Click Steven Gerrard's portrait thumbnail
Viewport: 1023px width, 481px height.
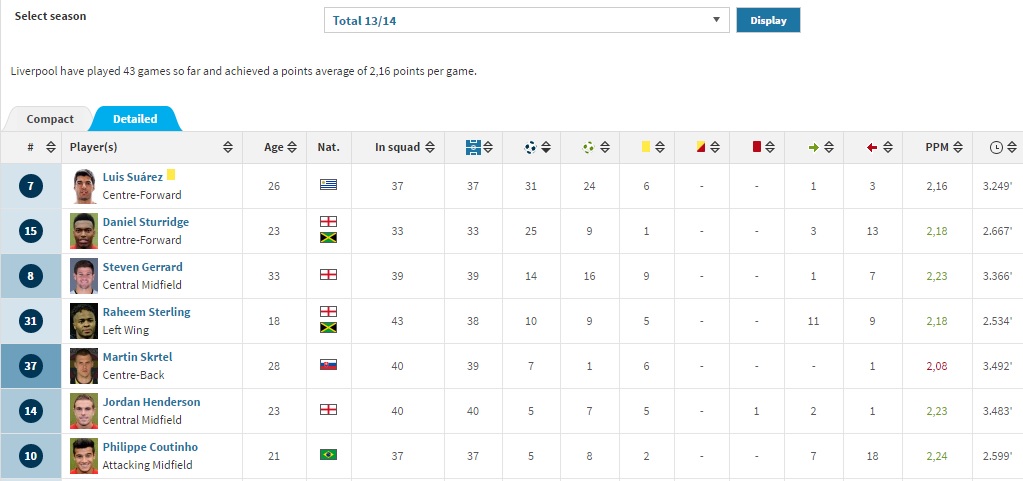pyautogui.click(x=84, y=276)
